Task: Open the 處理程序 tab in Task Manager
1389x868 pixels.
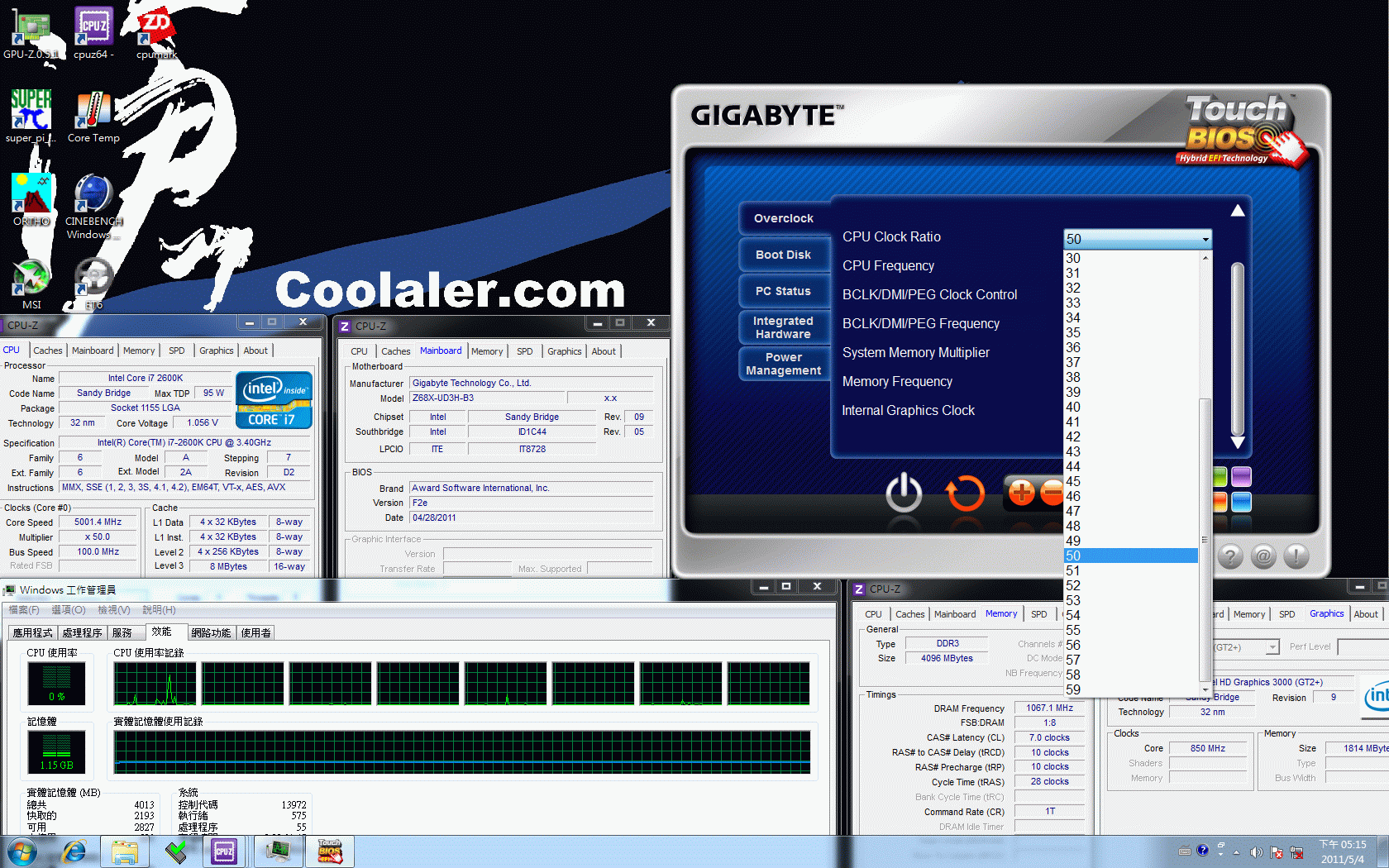Action: (x=82, y=632)
